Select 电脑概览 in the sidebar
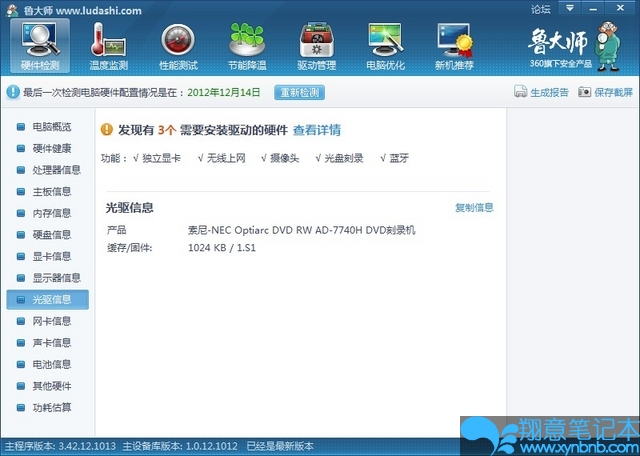640x456 pixels. [x=47, y=127]
